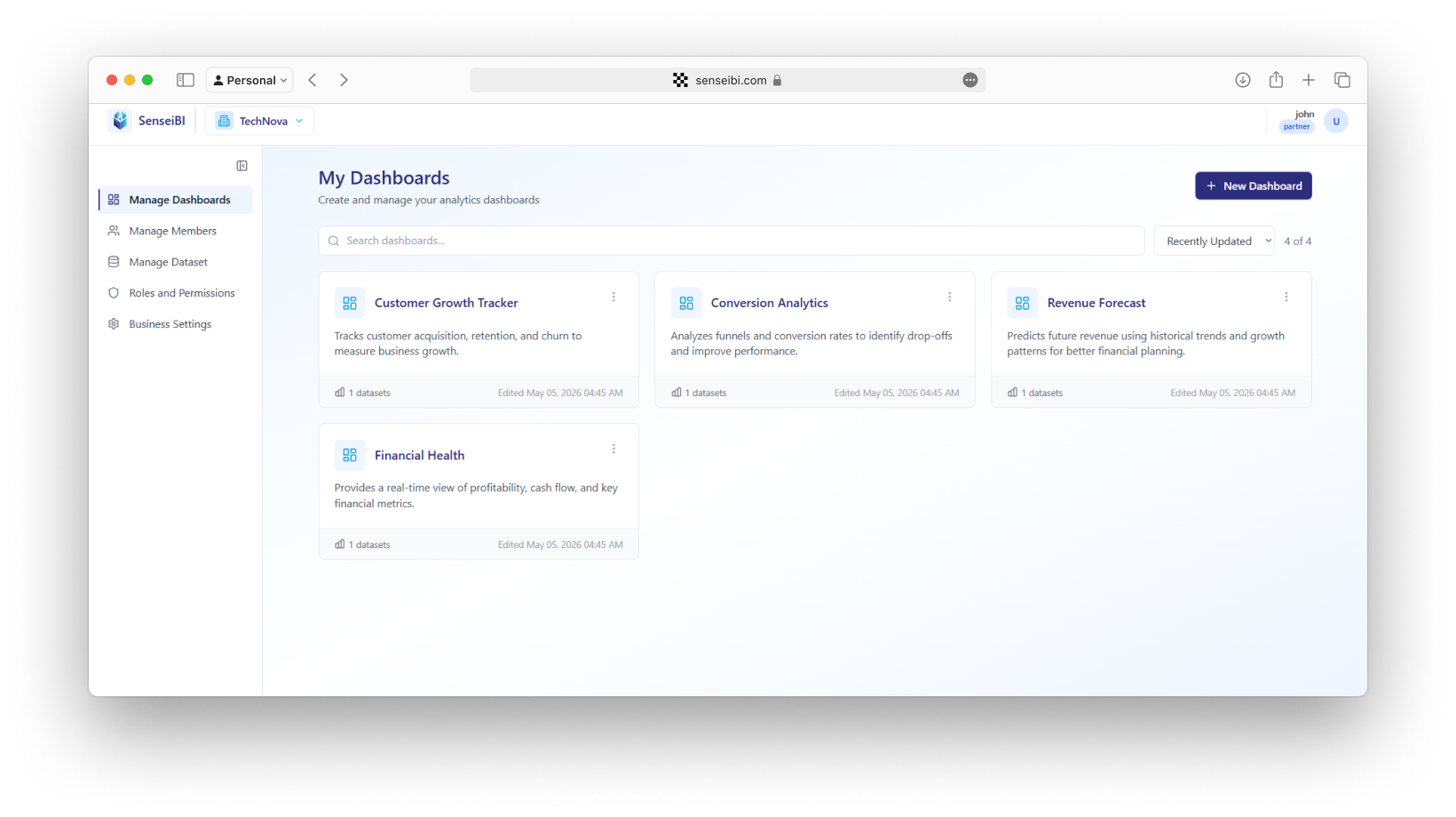Open Conversion Analytics three-dot menu
1456x817 pixels.
pos(950,297)
